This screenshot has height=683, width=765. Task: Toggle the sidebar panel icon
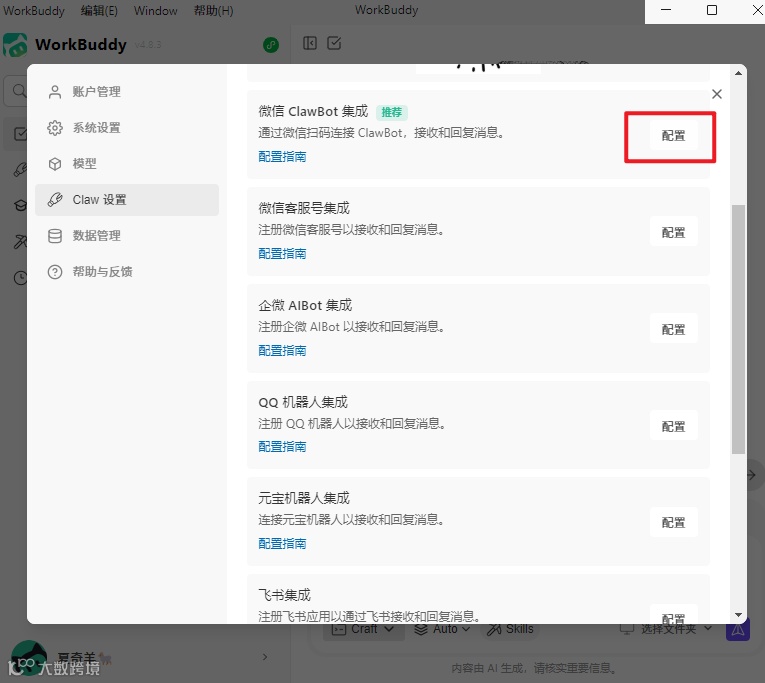point(310,43)
